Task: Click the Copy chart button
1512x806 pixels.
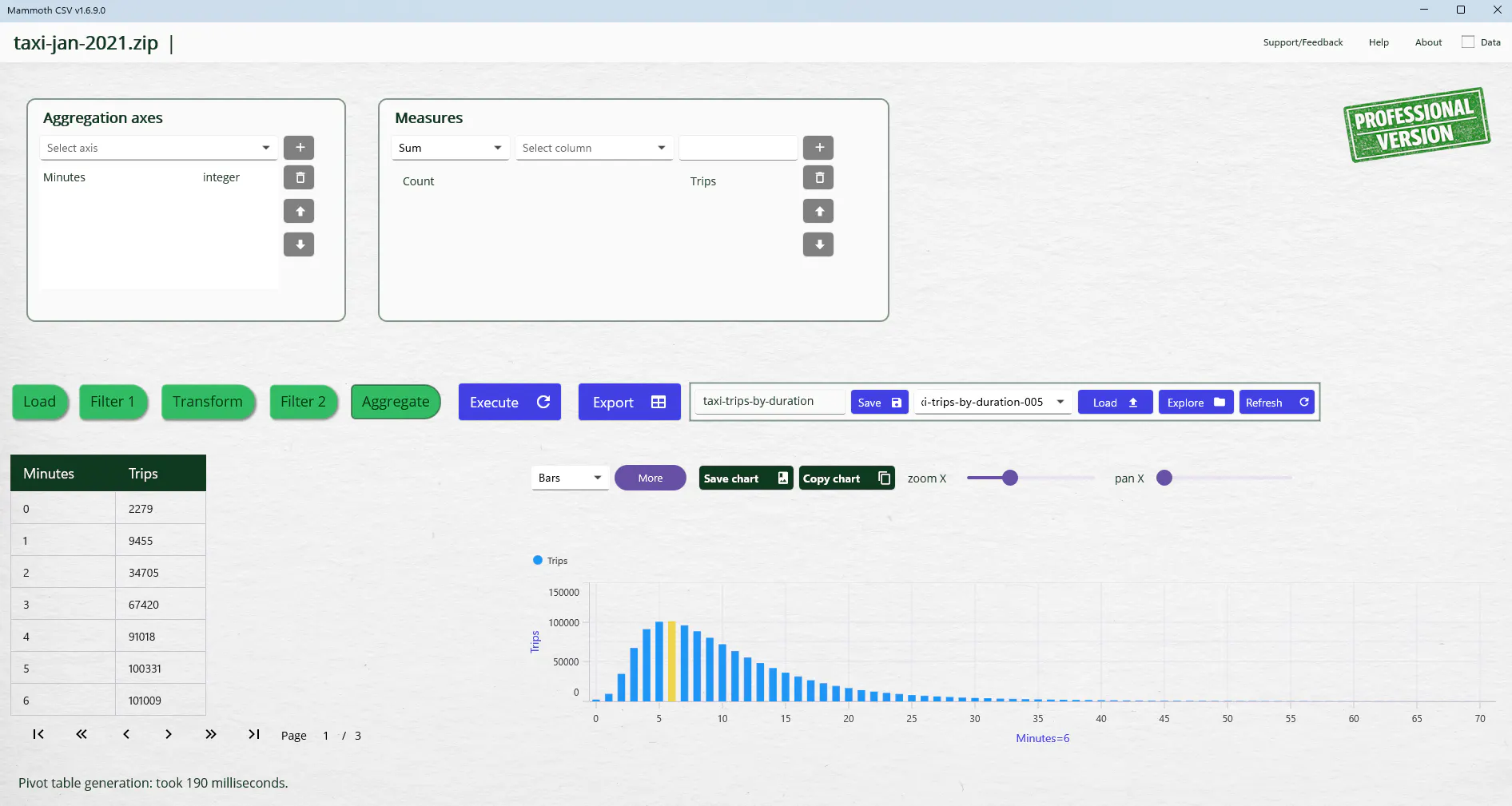Action: [846, 478]
